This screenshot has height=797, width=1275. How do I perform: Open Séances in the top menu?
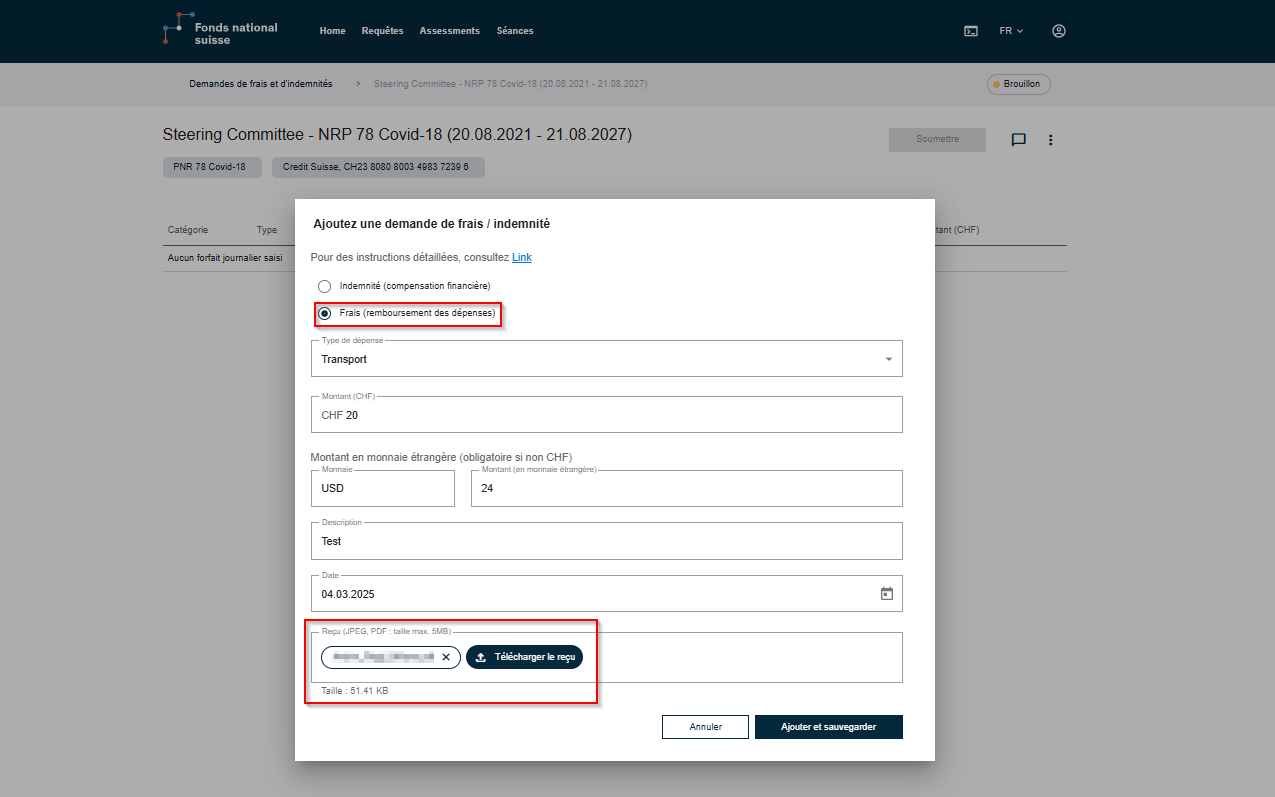point(515,31)
